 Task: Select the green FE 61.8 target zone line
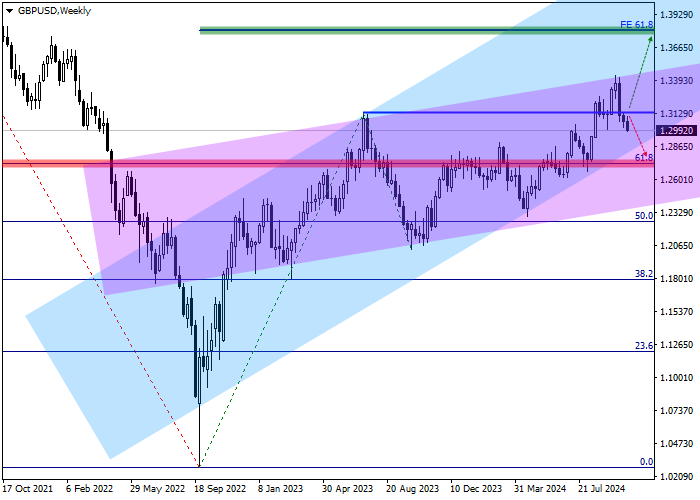426,30
